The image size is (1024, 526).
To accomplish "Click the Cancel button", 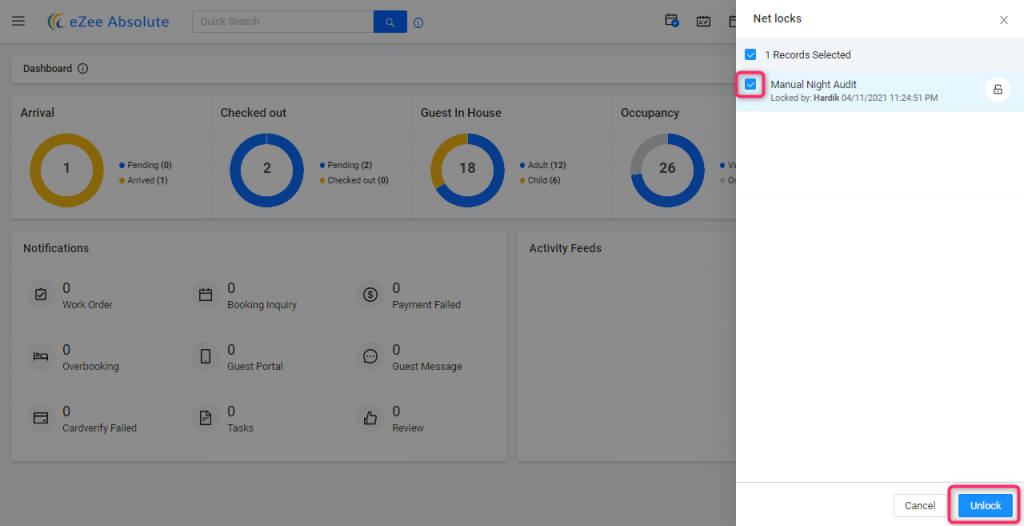I will coord(920,506).
